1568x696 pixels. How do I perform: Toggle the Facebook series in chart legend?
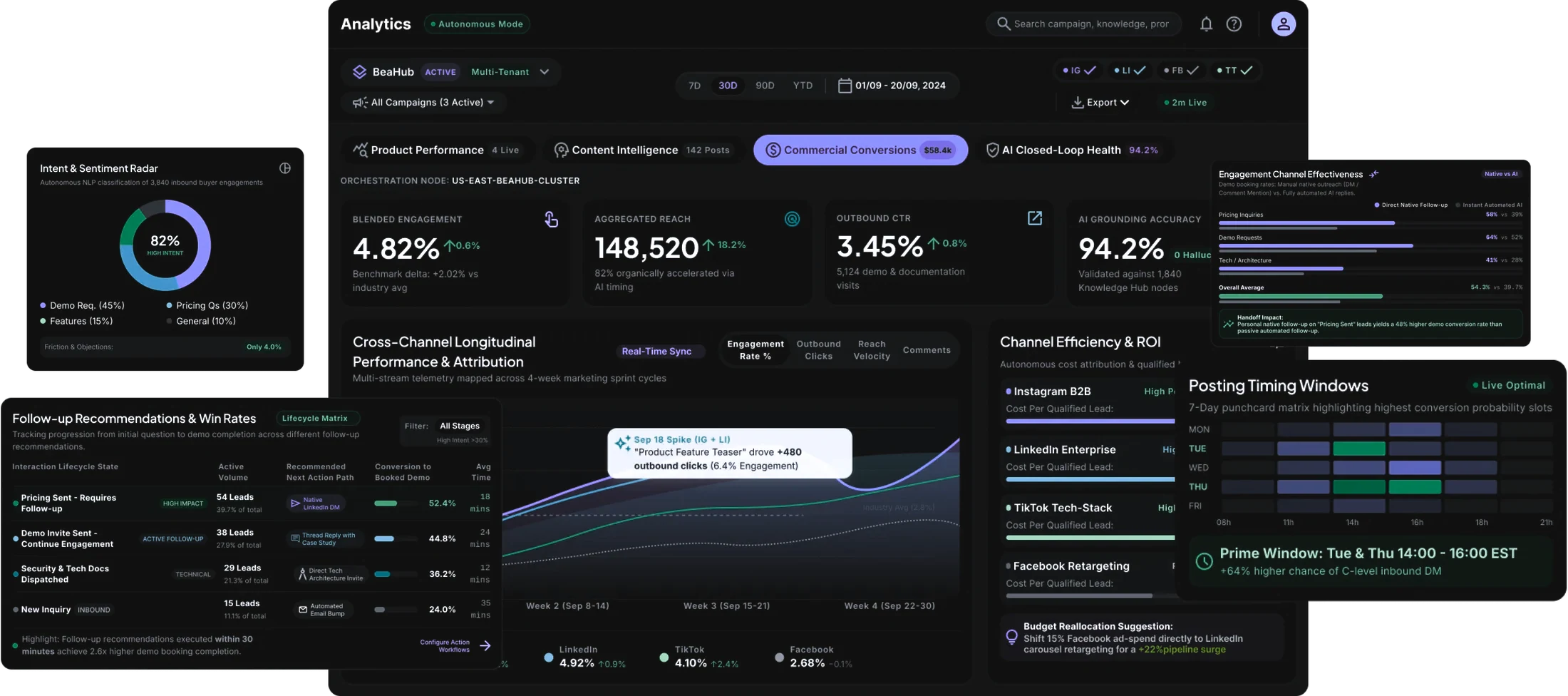[x=813, y=657]
